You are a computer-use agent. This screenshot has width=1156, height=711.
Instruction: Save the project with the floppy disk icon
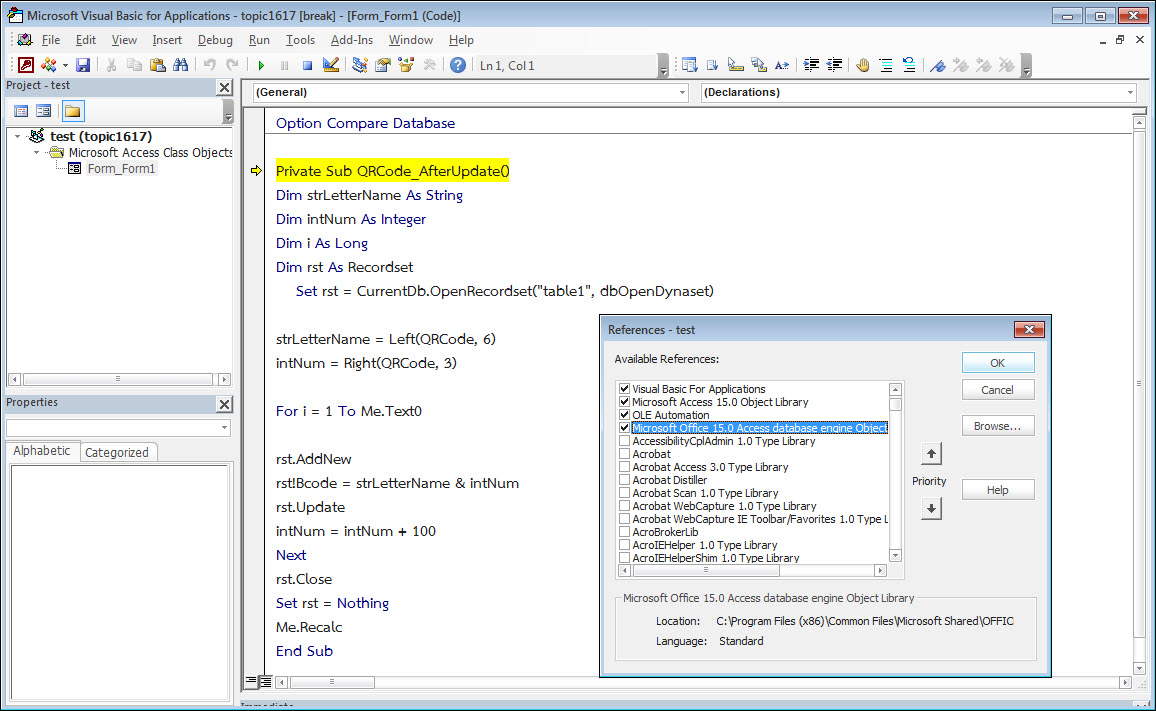(83, 65)
